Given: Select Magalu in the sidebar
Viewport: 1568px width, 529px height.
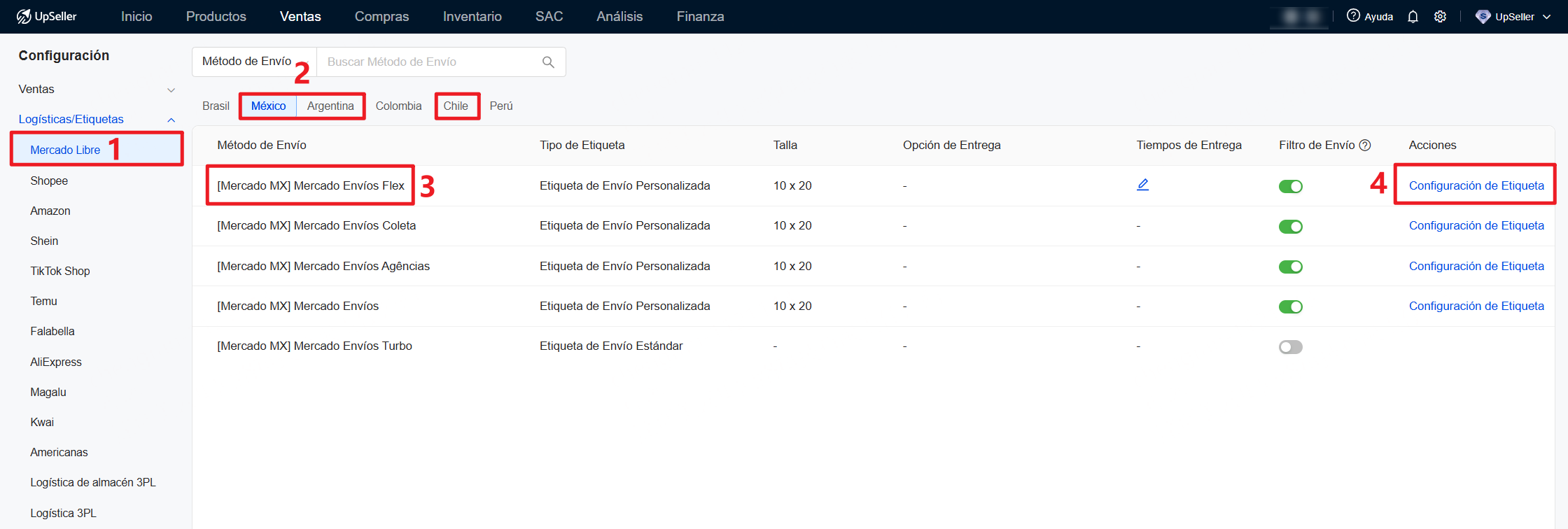Looking at the screenshot, I should coord(48,392).
